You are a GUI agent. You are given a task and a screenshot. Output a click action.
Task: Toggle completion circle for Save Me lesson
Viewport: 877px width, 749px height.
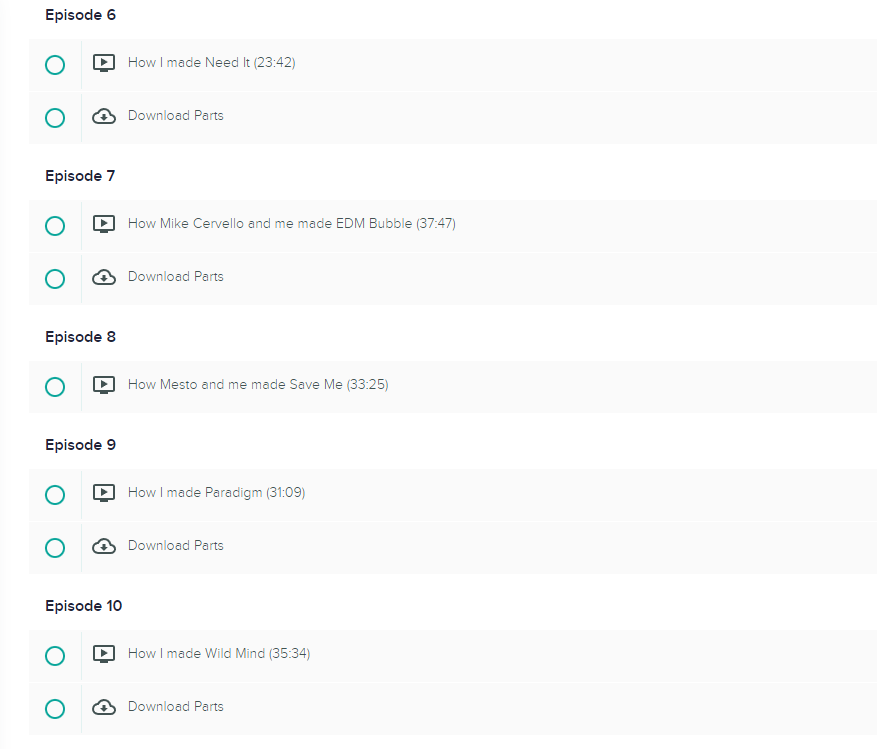pyautogui.click(x=55, y=387)
